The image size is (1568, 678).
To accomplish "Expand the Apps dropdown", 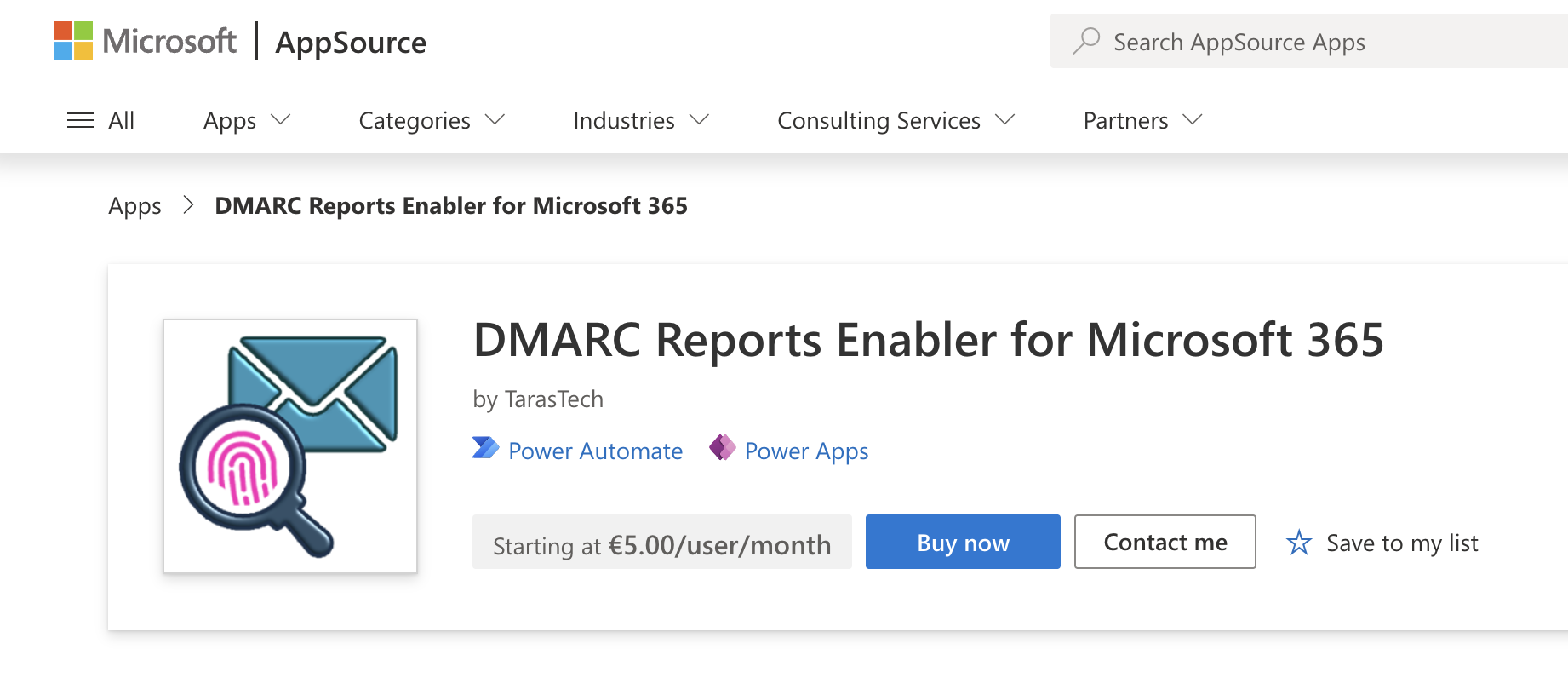I will tap(247, 120).
